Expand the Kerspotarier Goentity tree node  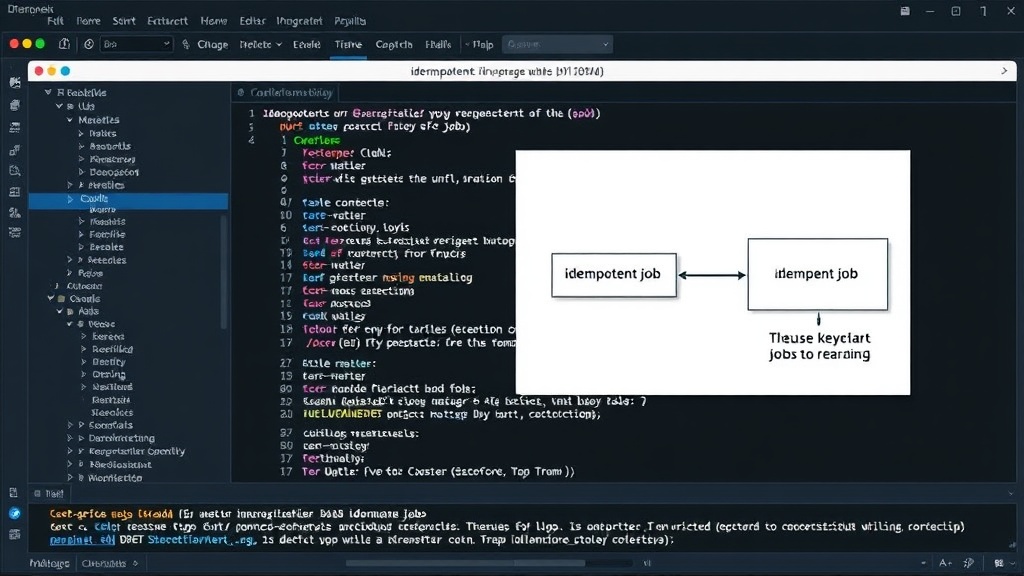click(70, 451)
